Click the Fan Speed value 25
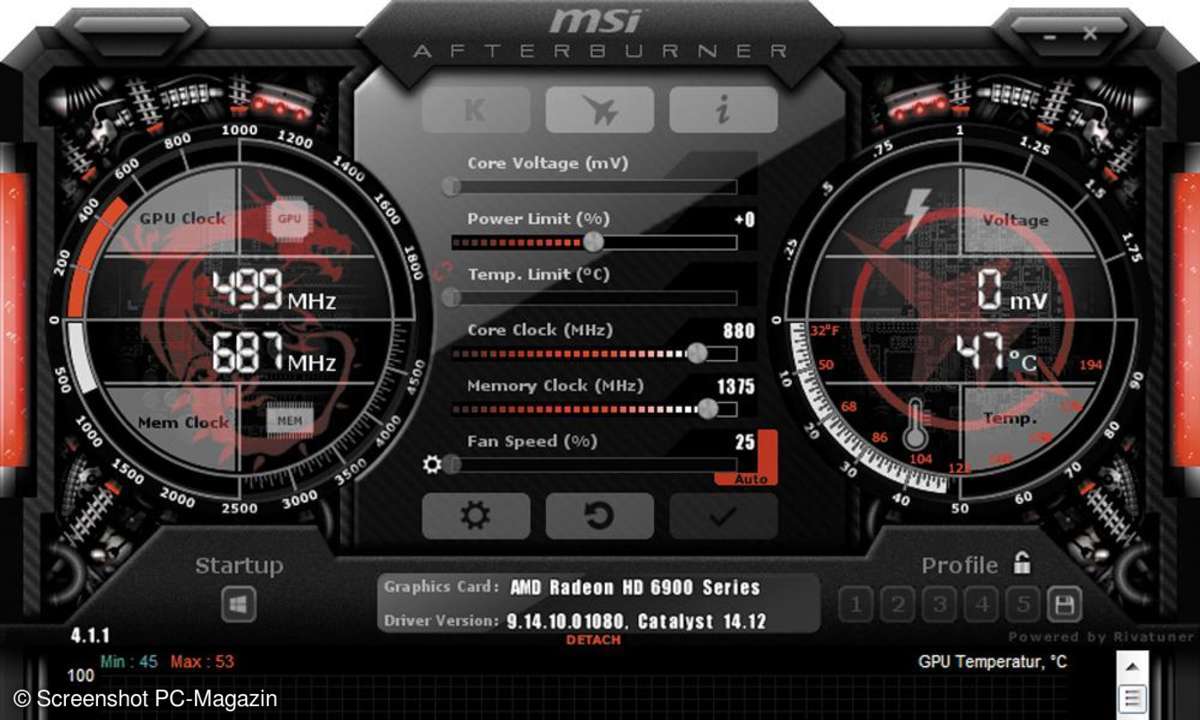The width and height of the screenshot is (1200, 720). (745, 441)
